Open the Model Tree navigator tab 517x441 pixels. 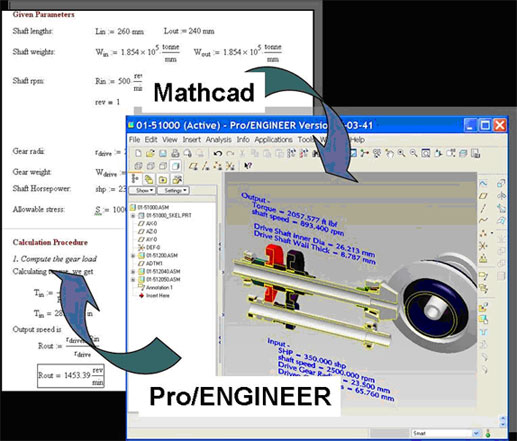pyautogui.click(x=135, y=179)
